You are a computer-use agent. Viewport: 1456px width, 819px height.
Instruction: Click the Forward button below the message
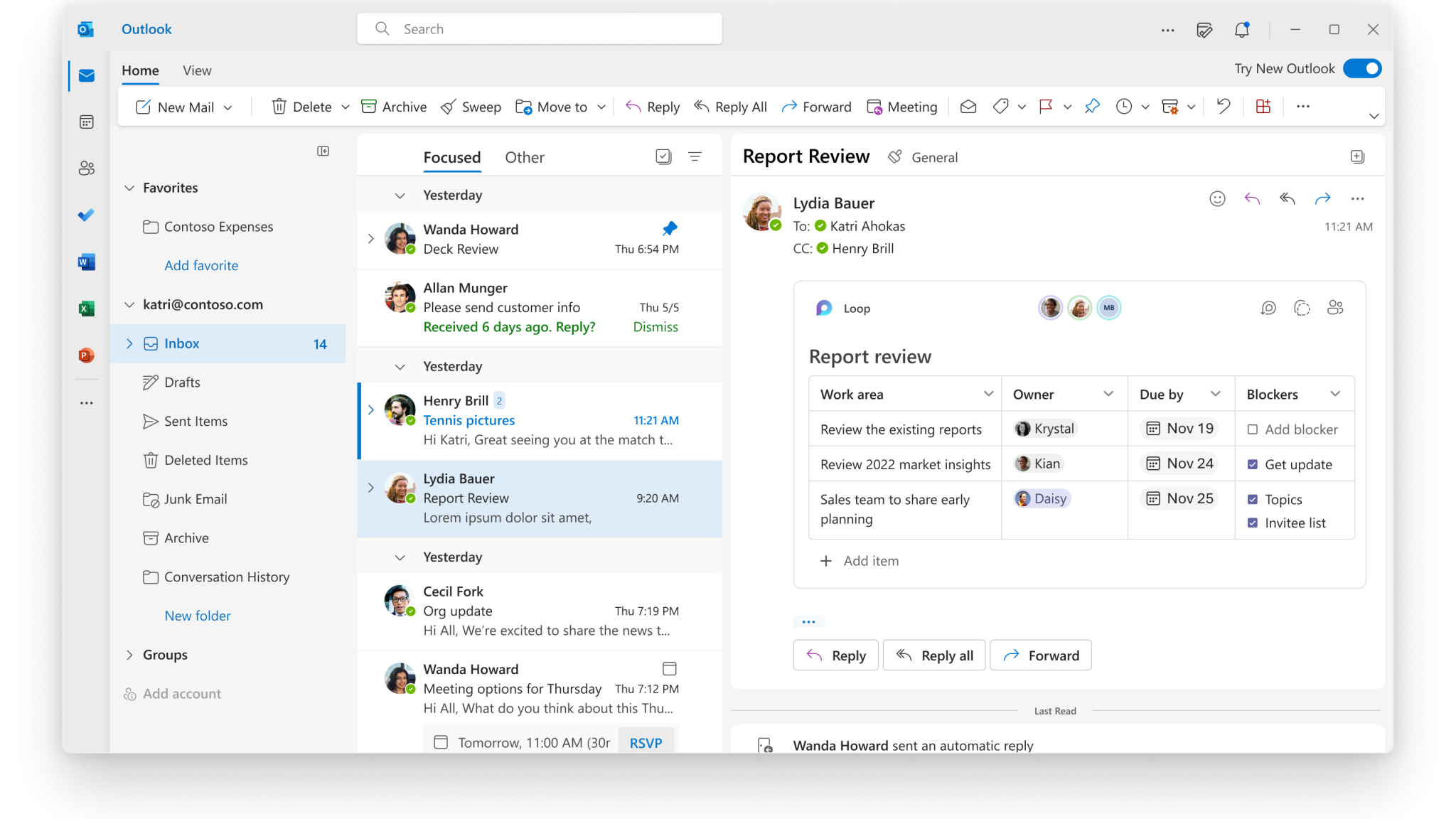click(1041, 655)
